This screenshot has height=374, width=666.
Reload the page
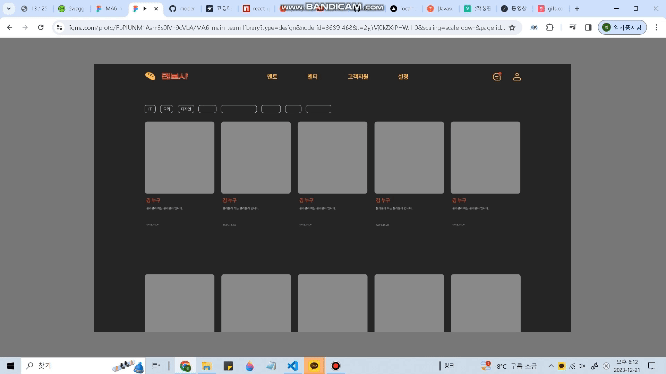pyautogui.click(x=41, y=28)
